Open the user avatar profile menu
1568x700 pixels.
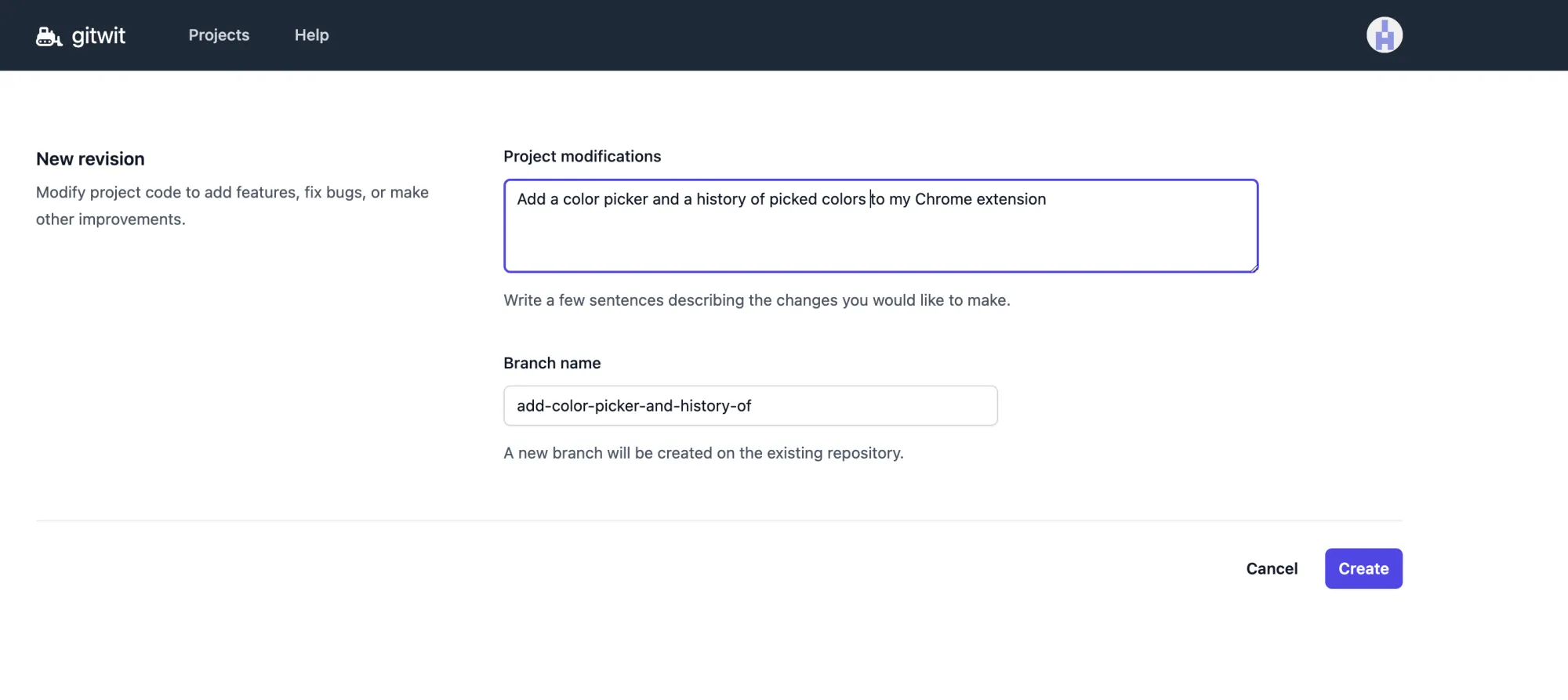coord(1384,35)
